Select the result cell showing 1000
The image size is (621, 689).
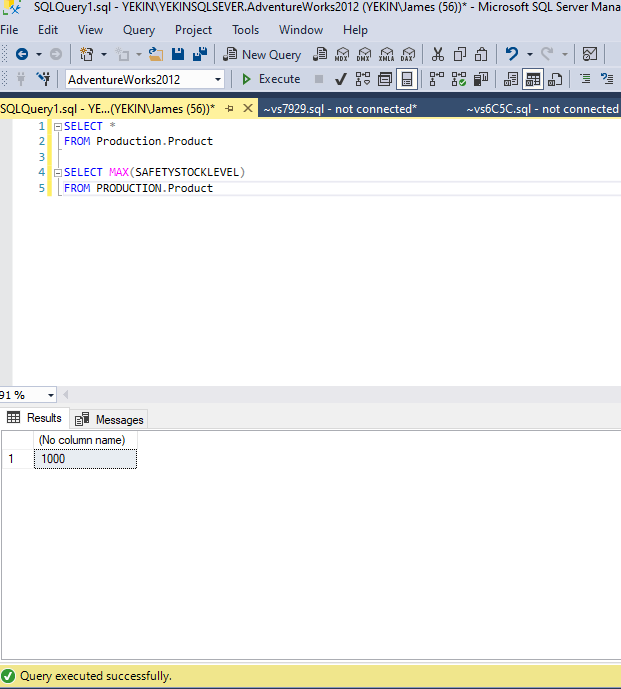pos(85,459)
